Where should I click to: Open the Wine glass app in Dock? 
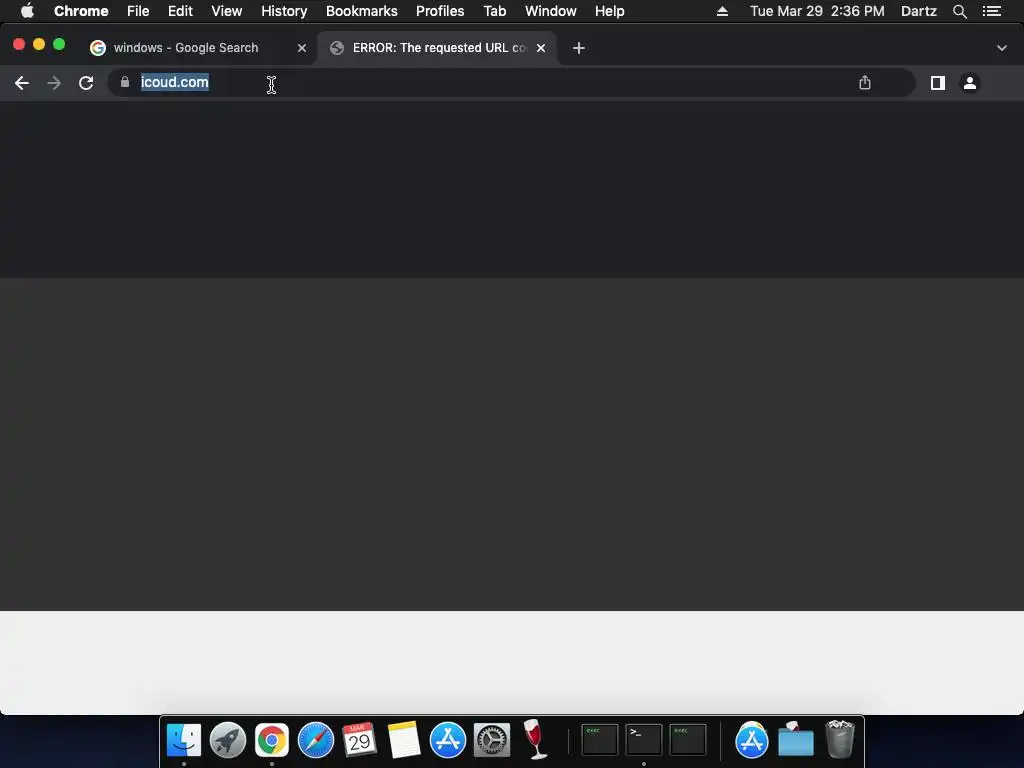coord(535,740)
